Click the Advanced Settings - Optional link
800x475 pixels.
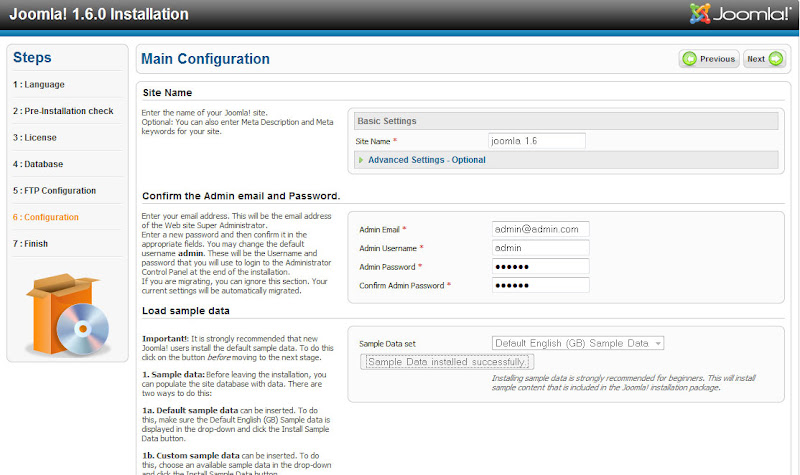pyautogui.click(x=427, y=160)
